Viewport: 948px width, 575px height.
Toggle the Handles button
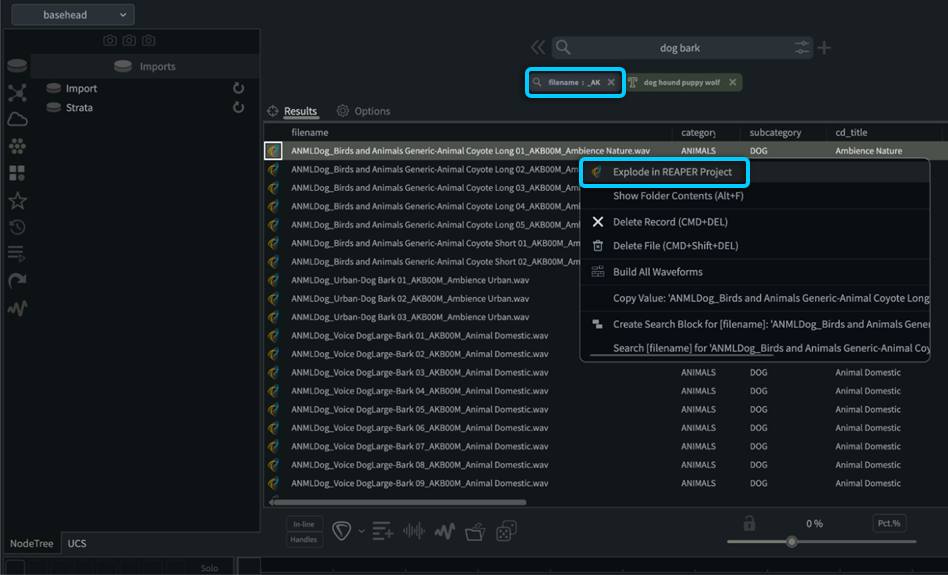tap(304, 539)
